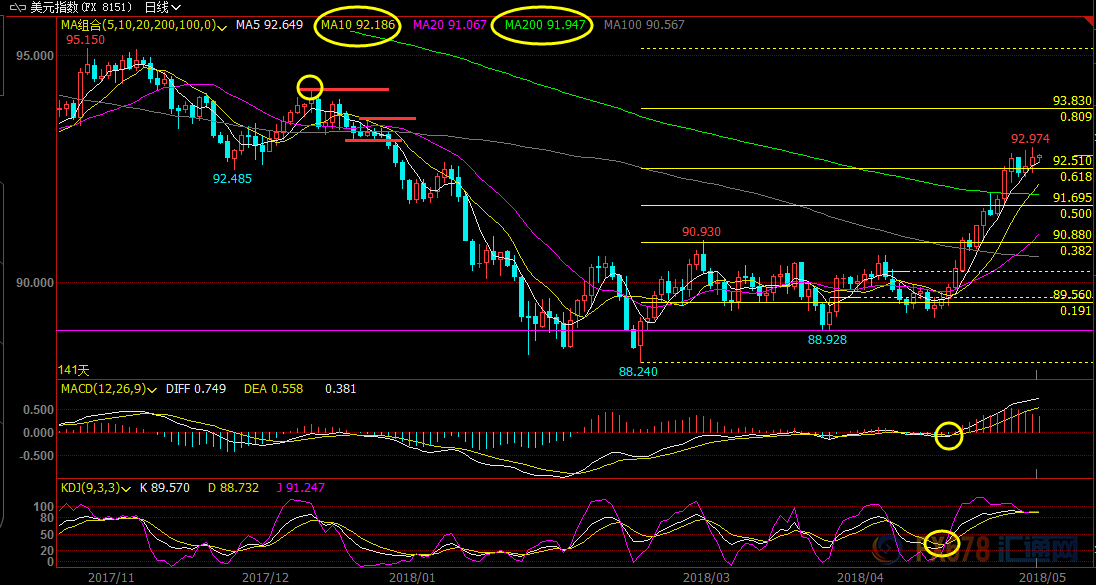Click the 0.381 MACD histogram value
This screenshot has height=585, width=1096.
pos(340,389)
